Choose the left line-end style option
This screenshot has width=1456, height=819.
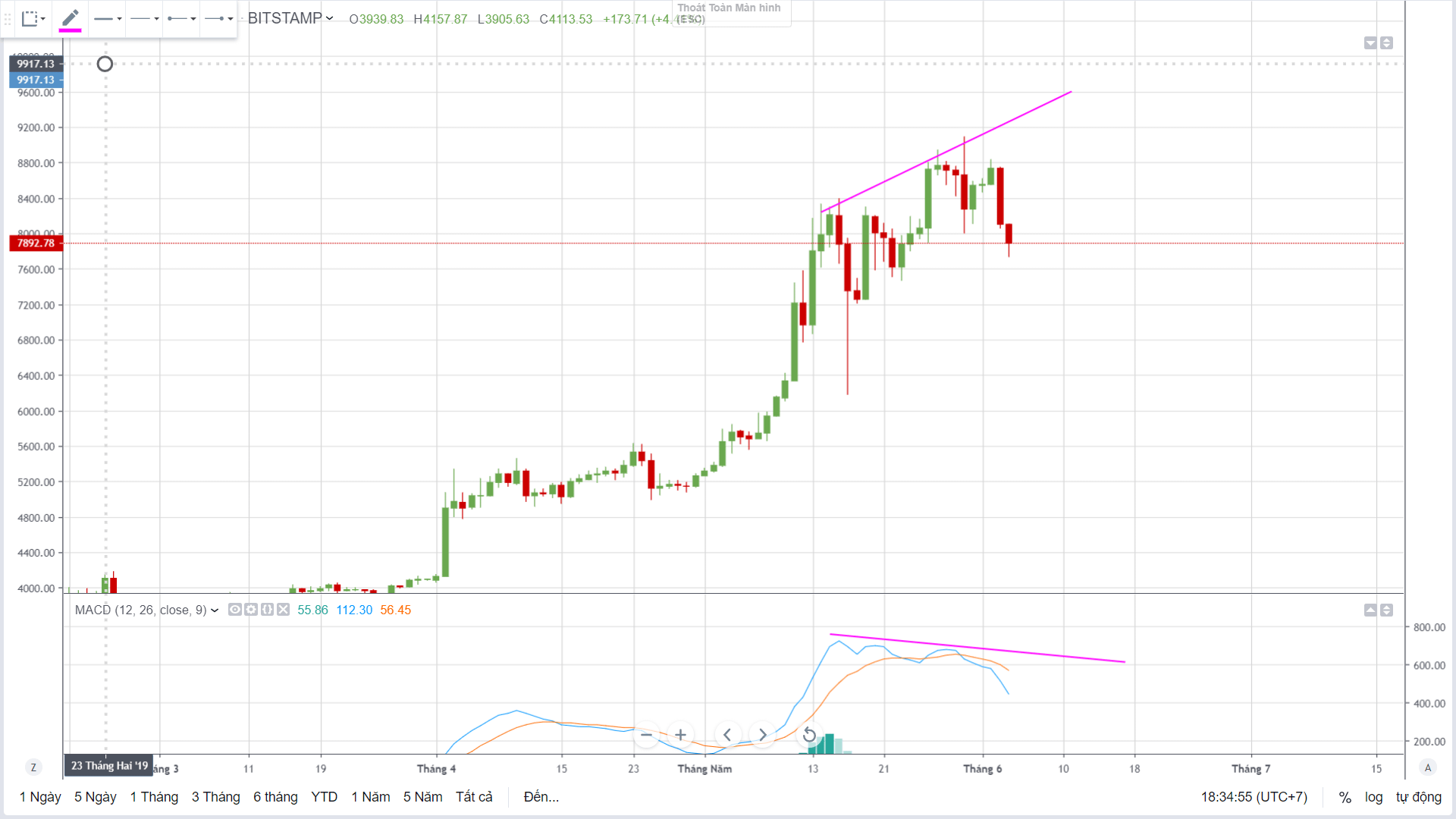pyautogui.click(x=181, y=18)
